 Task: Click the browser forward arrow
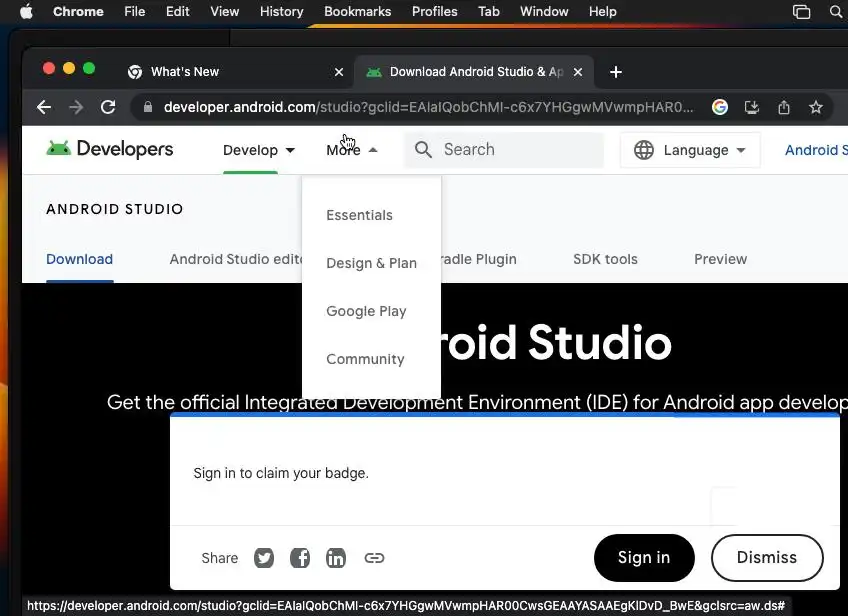coord(76,107)
